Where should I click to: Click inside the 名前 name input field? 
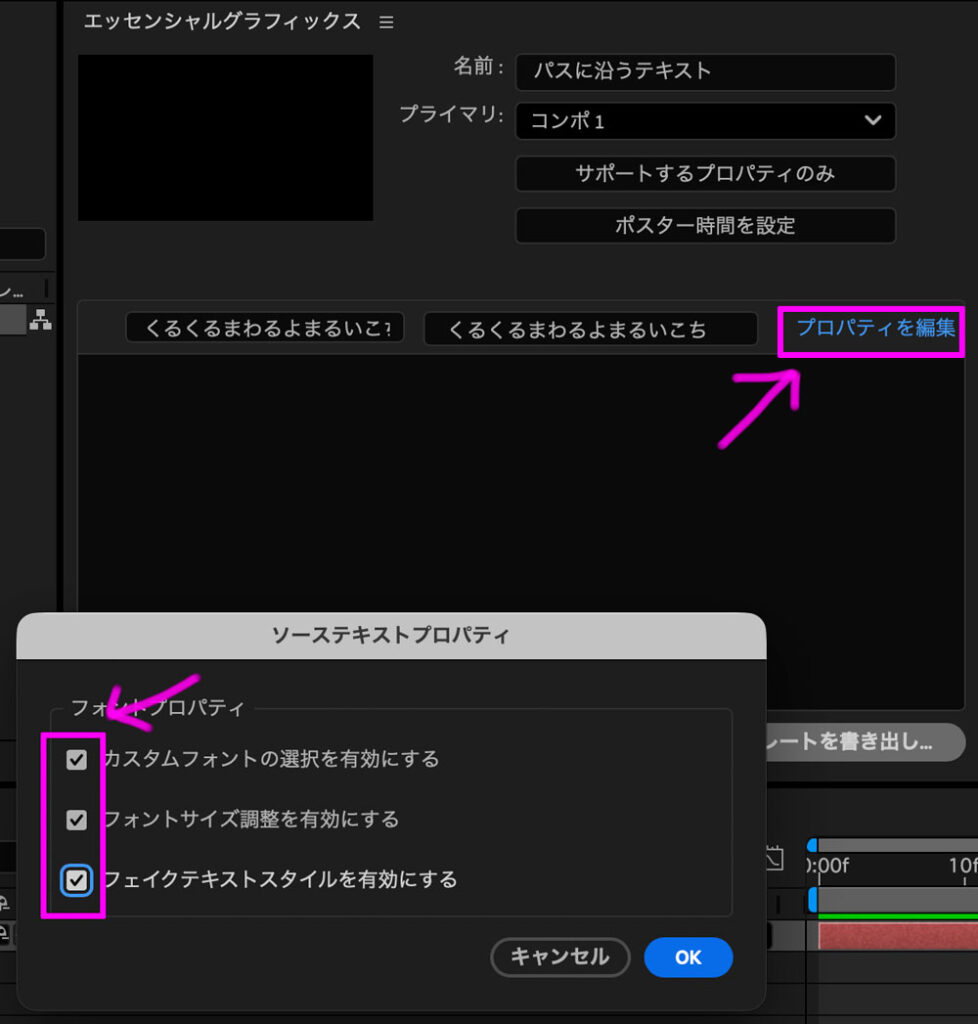[x=705, y=71]
